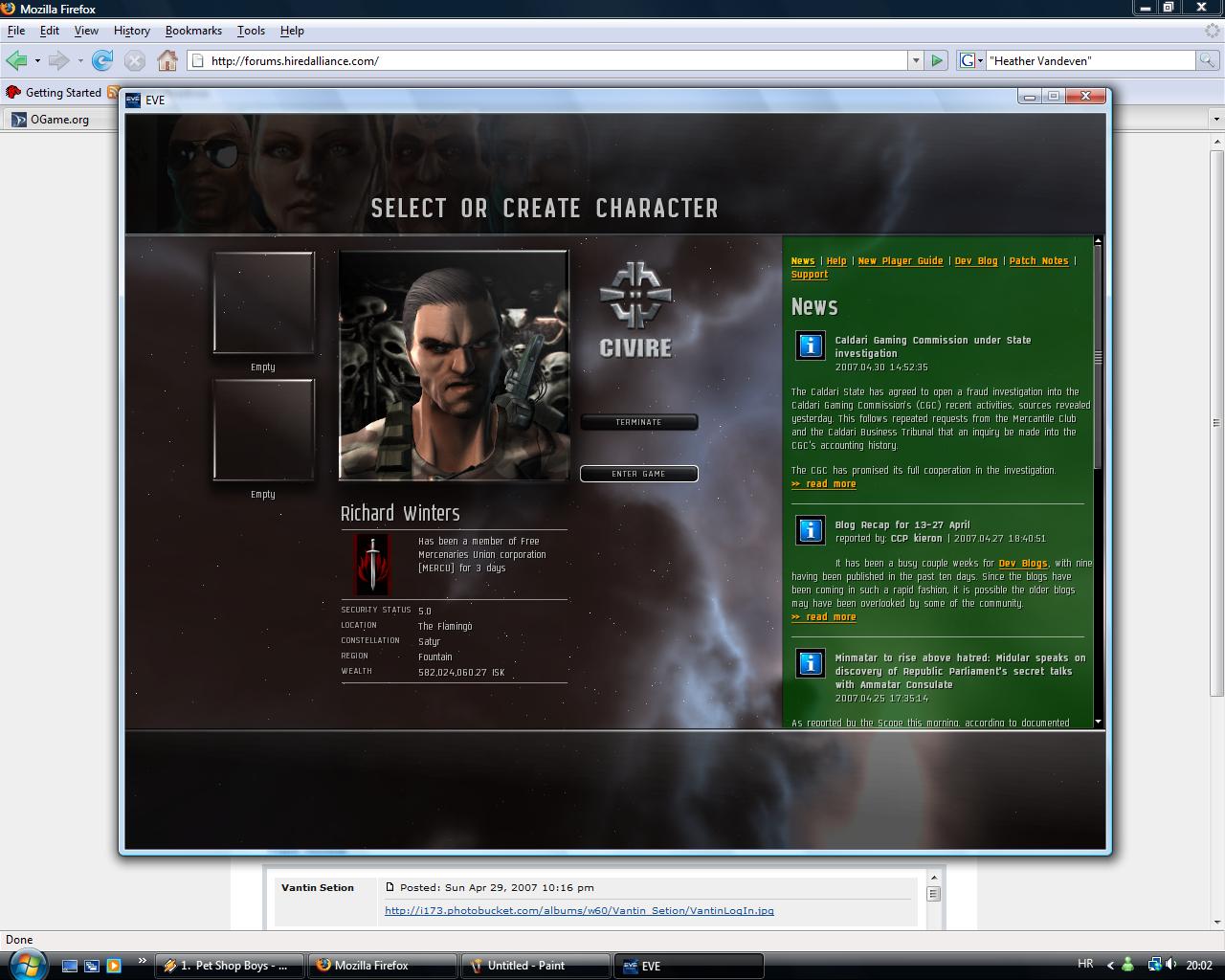Click info icon beside Blog Recap headline
This screenshot has height=980, width=1225.
[x=811, y=530]
